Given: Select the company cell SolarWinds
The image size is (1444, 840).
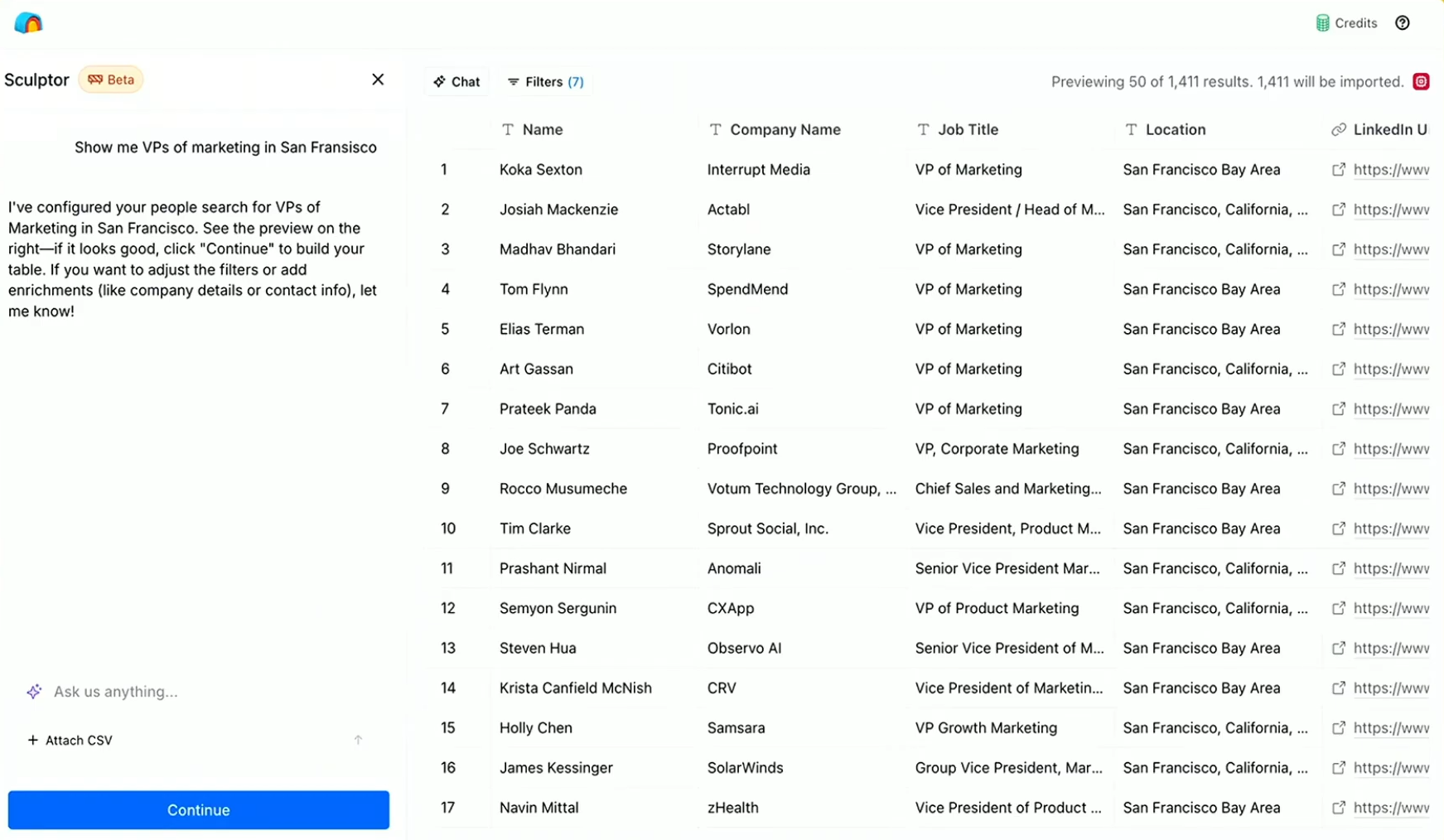Looking at the screenshot, I should [x=745, y=768].
